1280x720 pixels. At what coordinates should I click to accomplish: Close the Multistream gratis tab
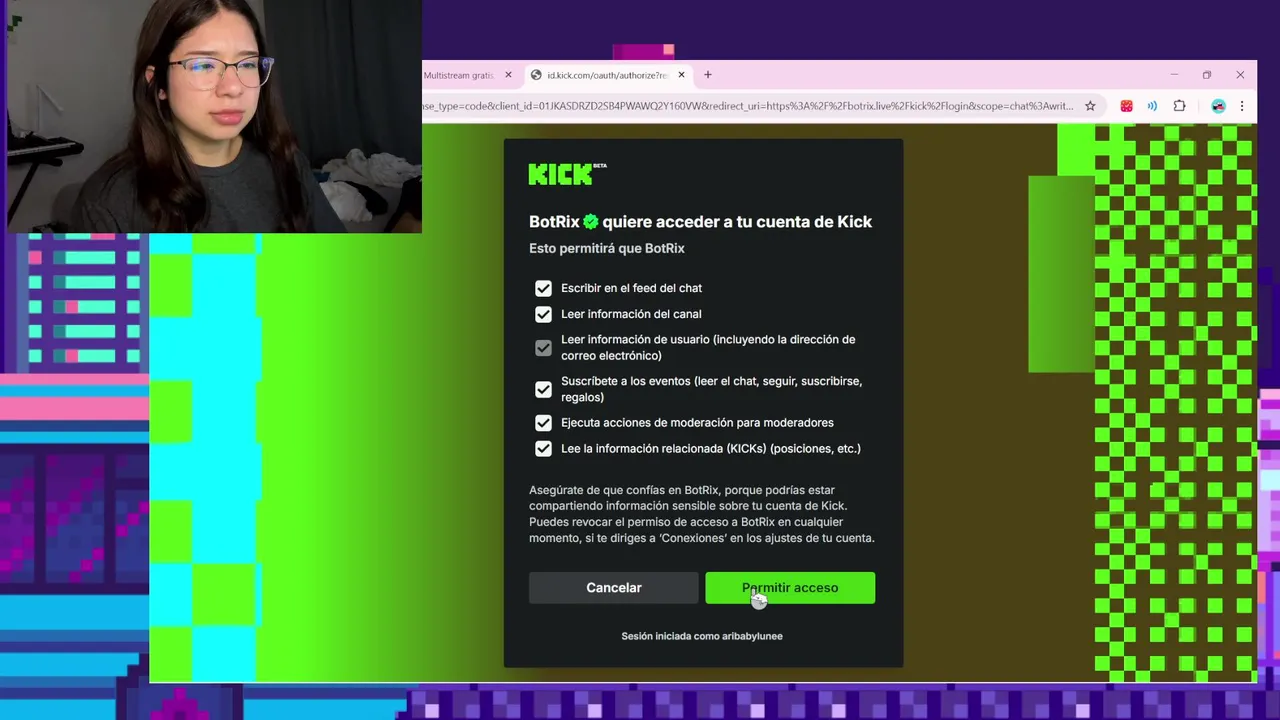pos(508,75)
